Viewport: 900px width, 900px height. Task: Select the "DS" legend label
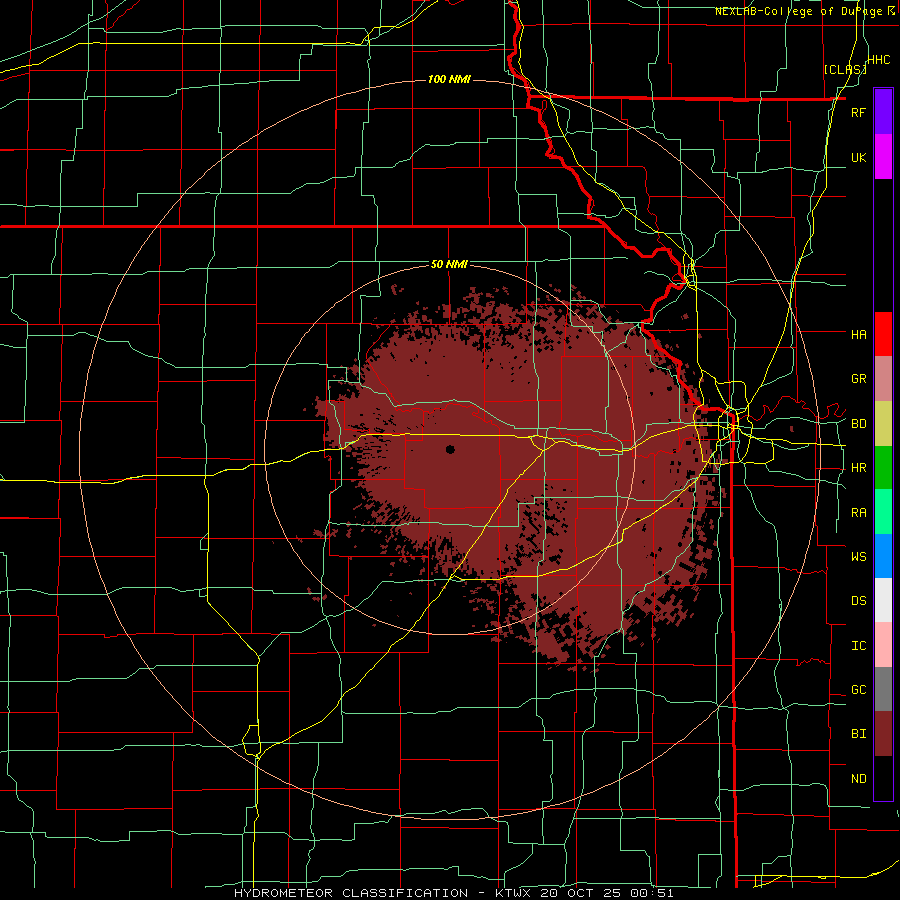858,601
